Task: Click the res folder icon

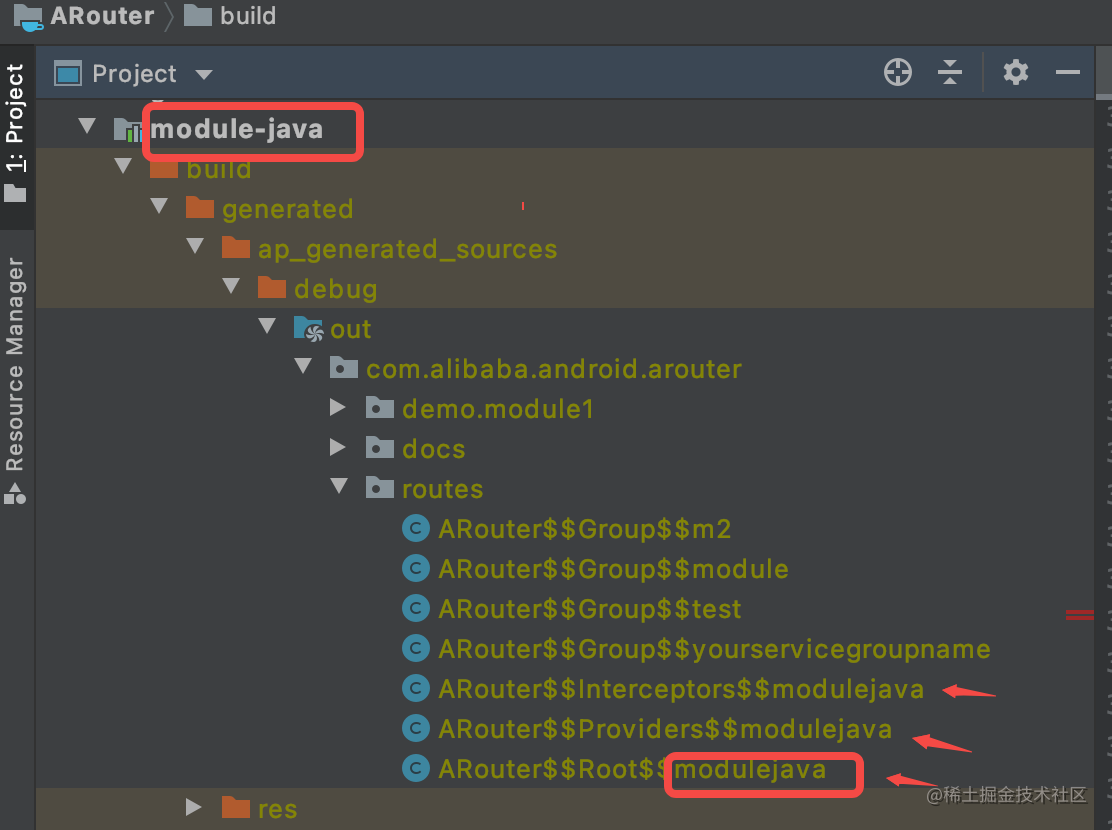Action: point(236,807)
